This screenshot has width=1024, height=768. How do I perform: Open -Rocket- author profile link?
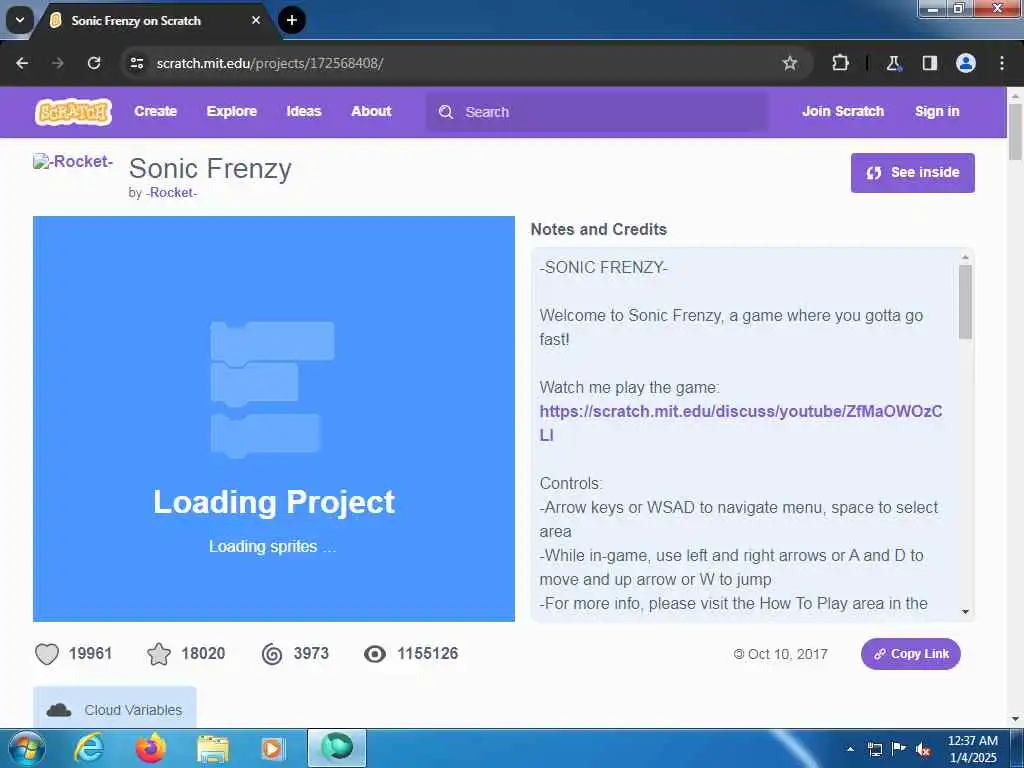point(171,193)
